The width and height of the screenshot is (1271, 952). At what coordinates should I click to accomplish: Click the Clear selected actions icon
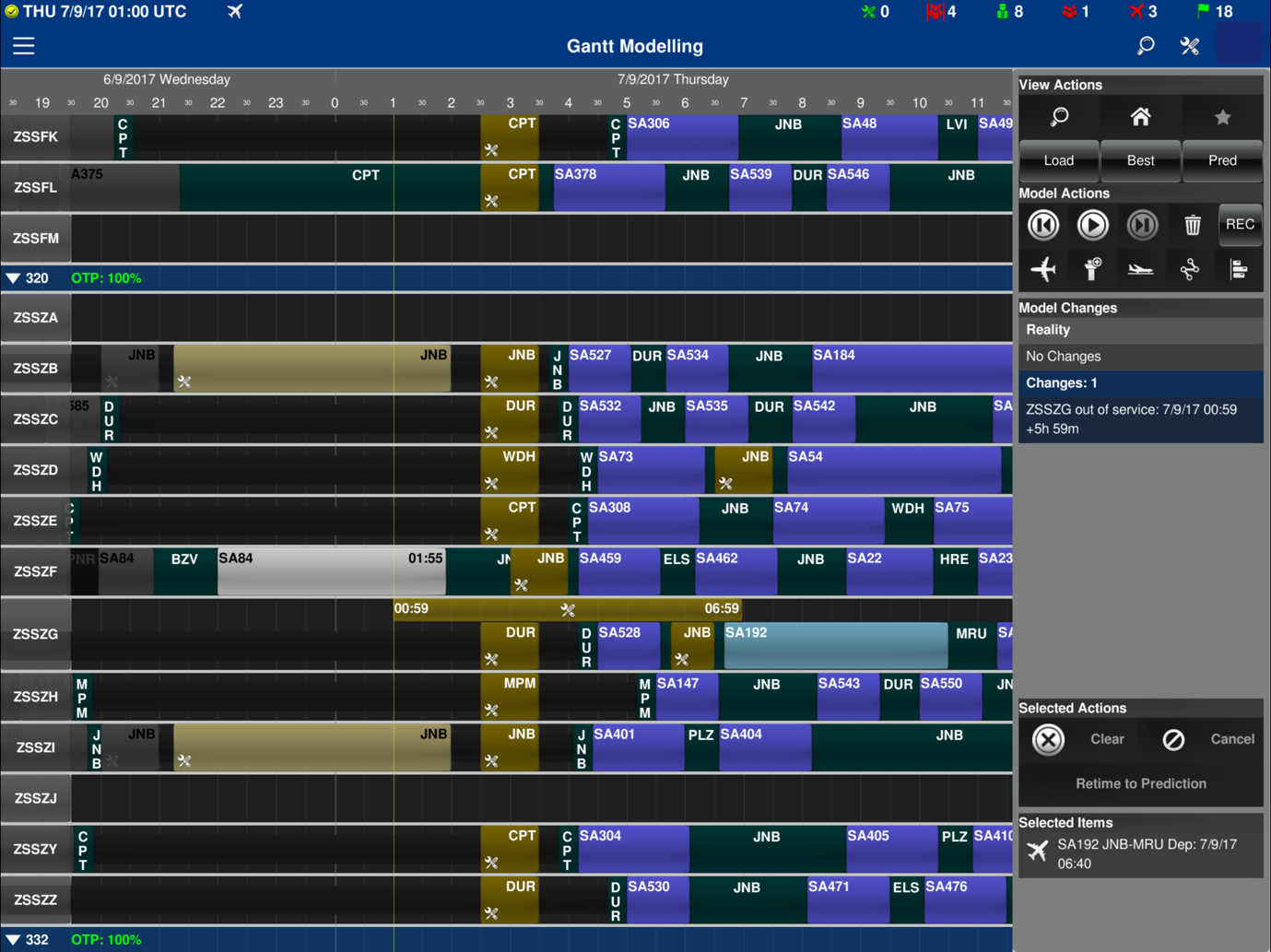pos(1048,739)
